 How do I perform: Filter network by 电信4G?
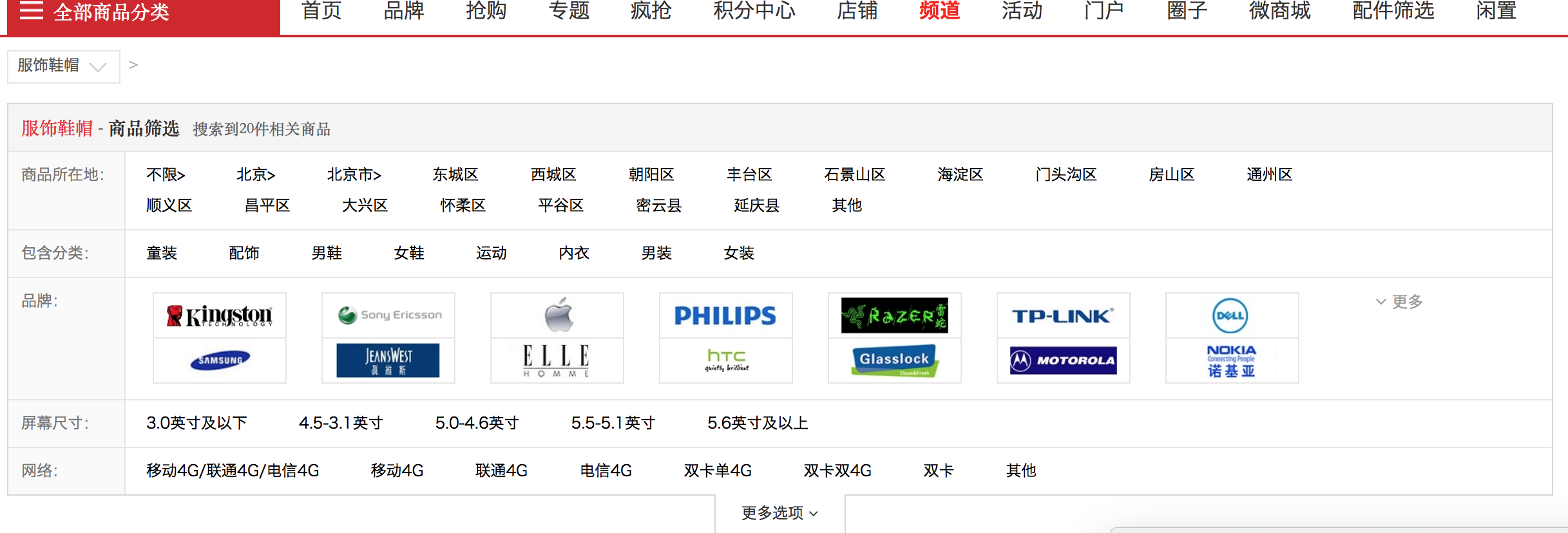coord(606,471)
